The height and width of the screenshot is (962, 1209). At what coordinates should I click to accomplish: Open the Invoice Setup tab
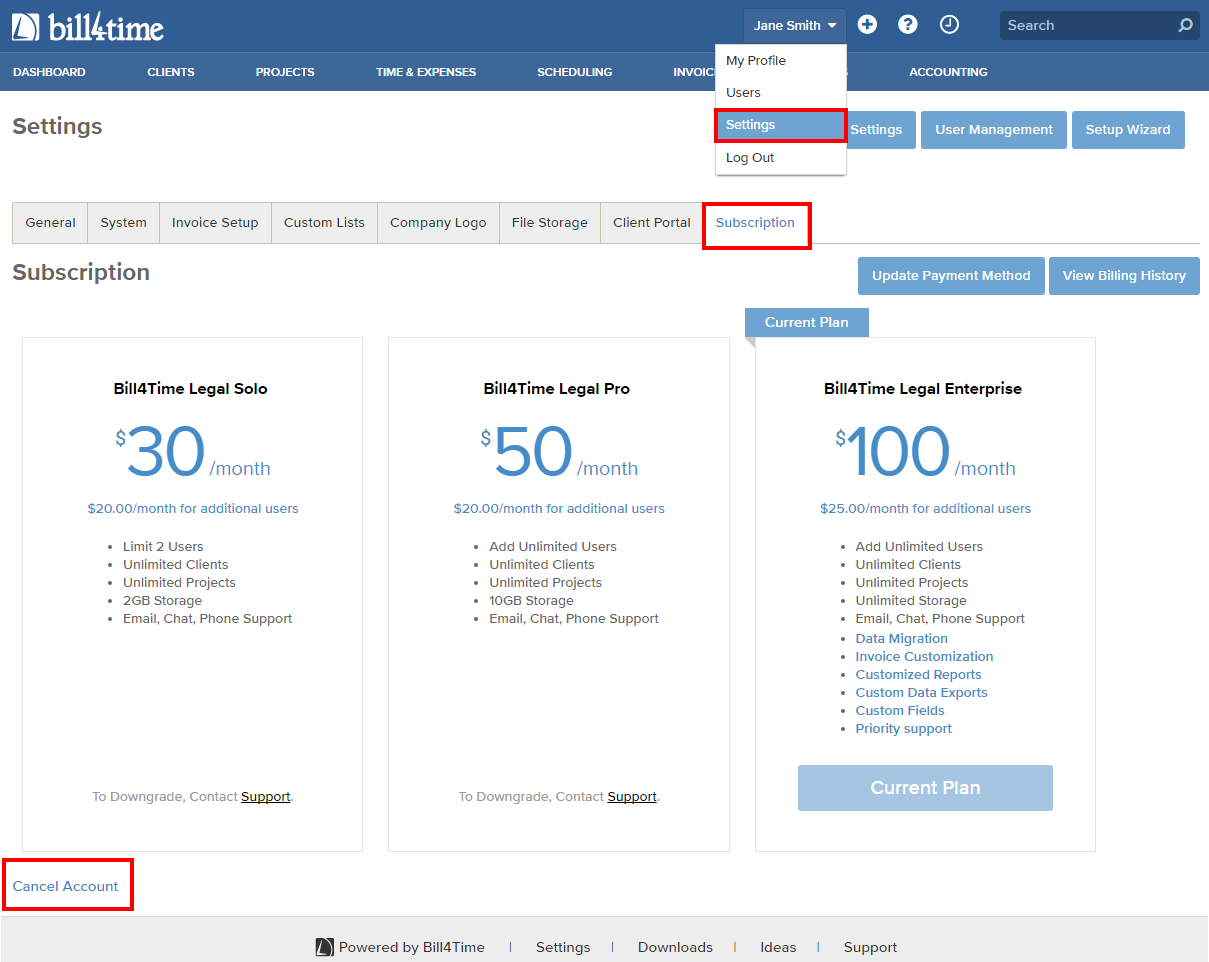[x=215, y=223]
